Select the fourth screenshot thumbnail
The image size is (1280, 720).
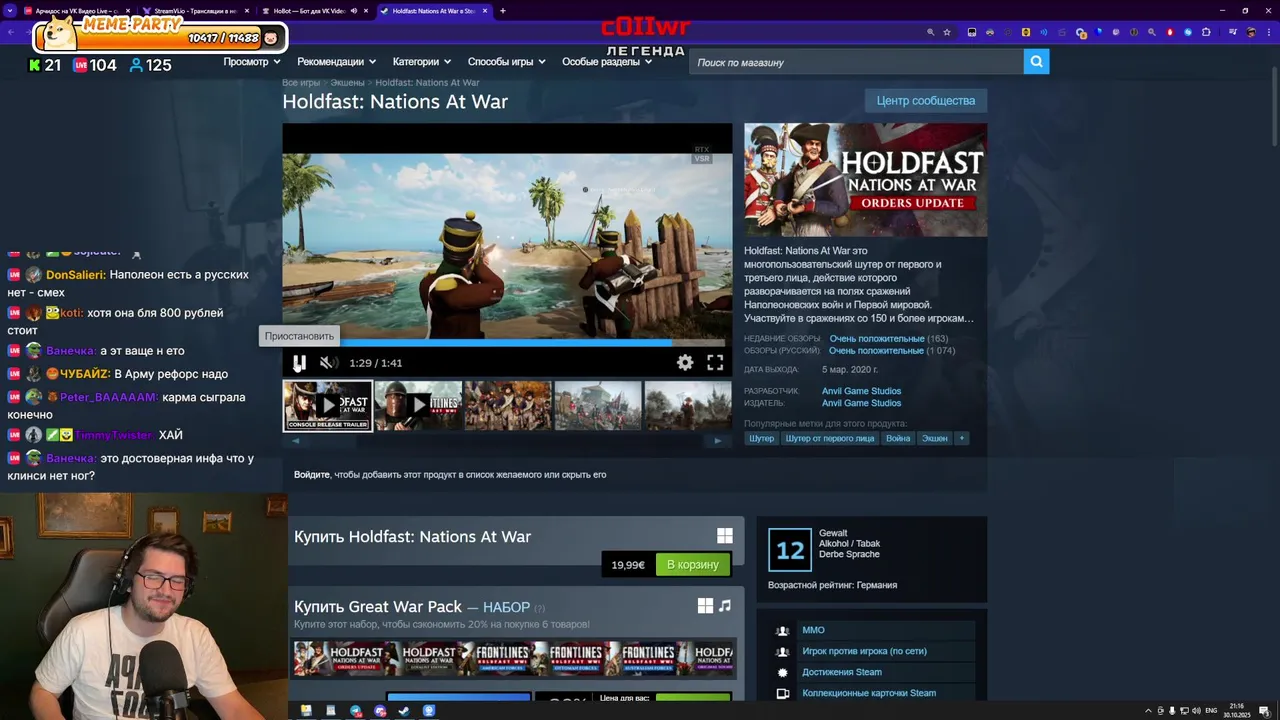[x=598, y=405]
